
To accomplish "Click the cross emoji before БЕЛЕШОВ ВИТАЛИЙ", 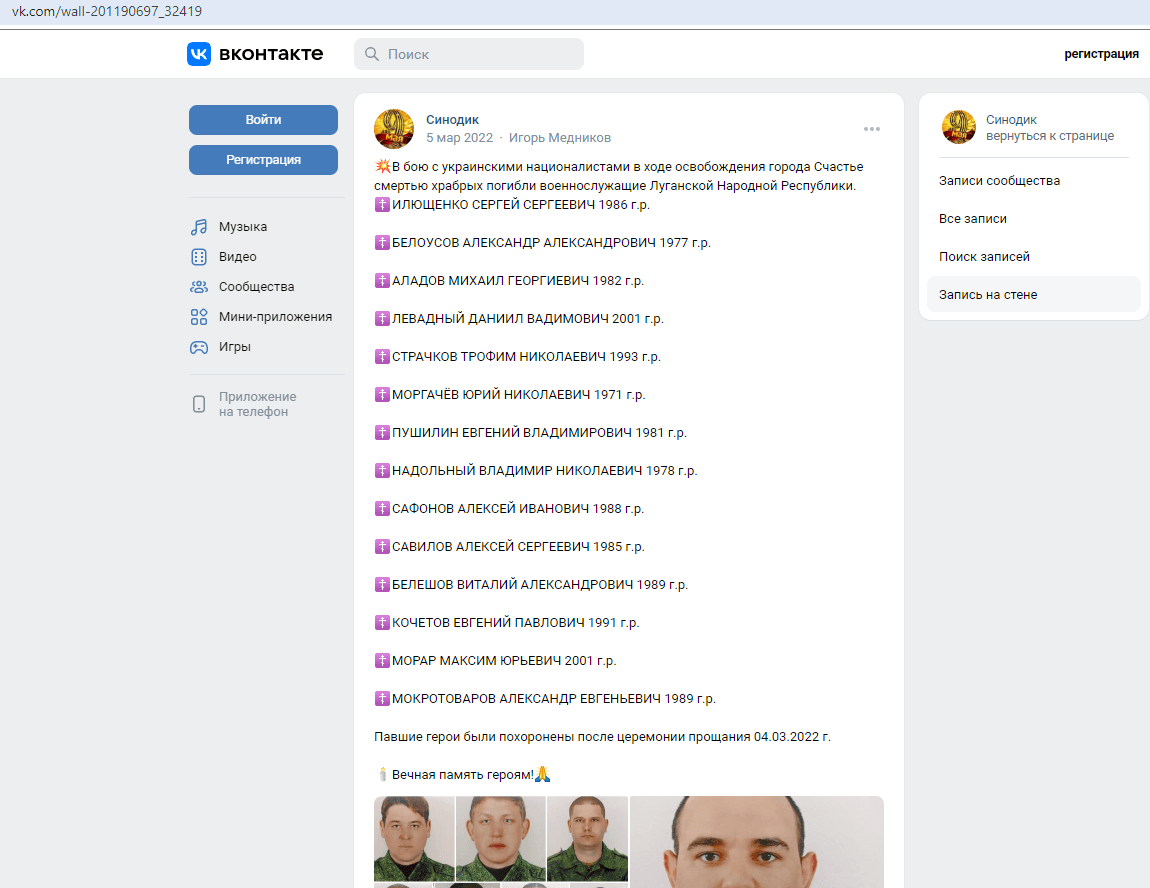I will point(382,584).
